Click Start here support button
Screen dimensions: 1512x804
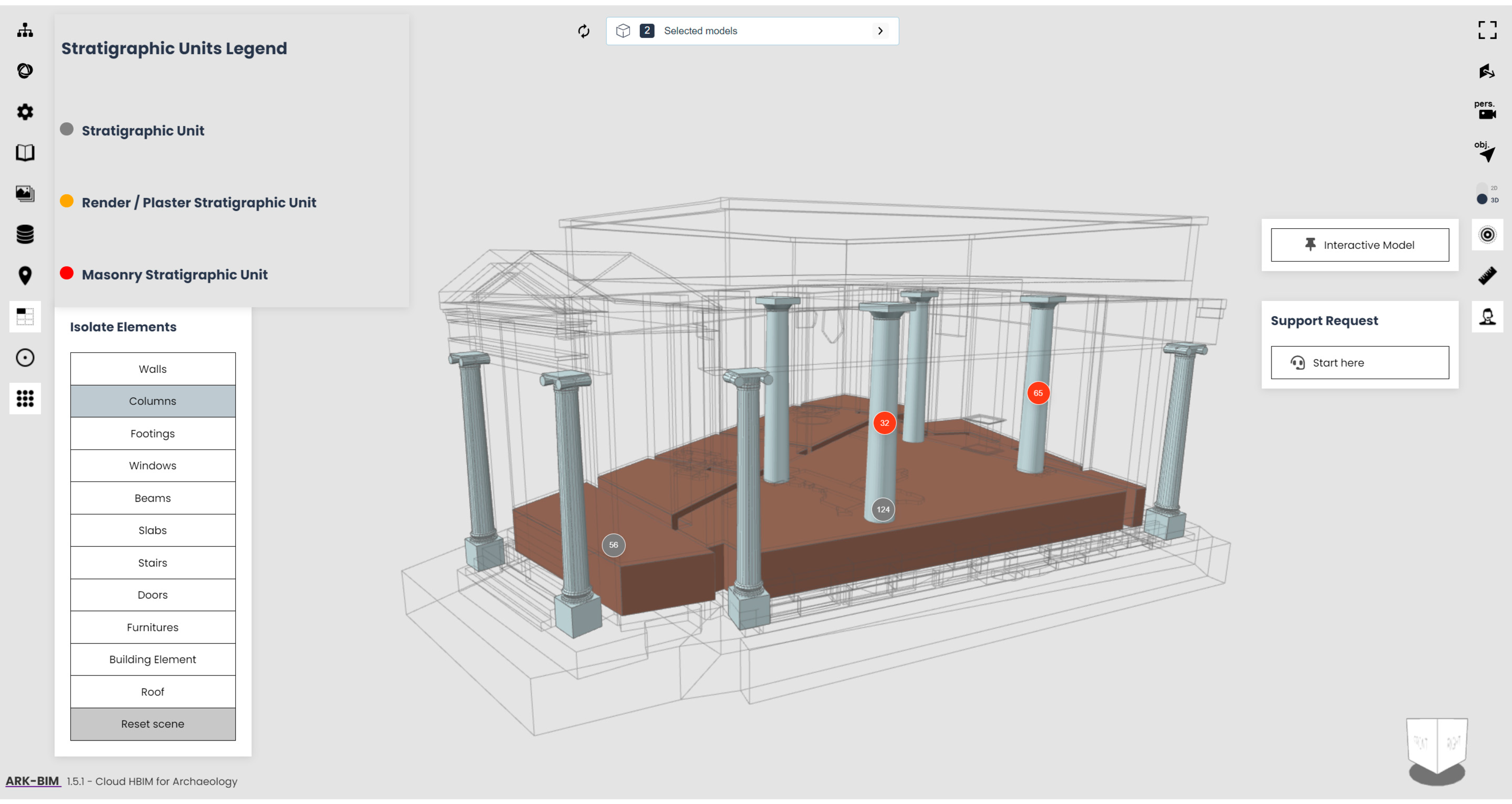[1359, 363]
